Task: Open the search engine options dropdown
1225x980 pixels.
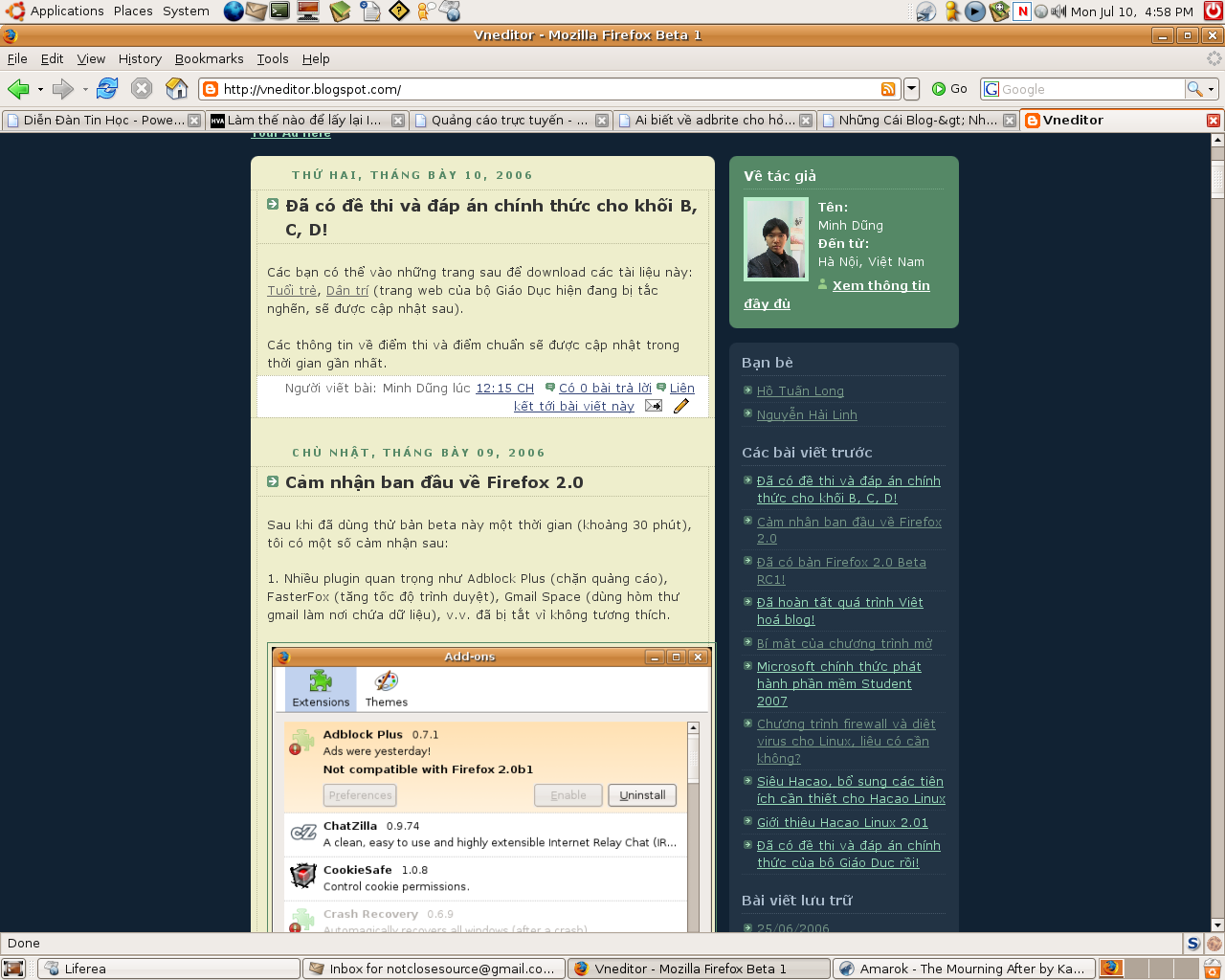Action: pos(1211,89)
